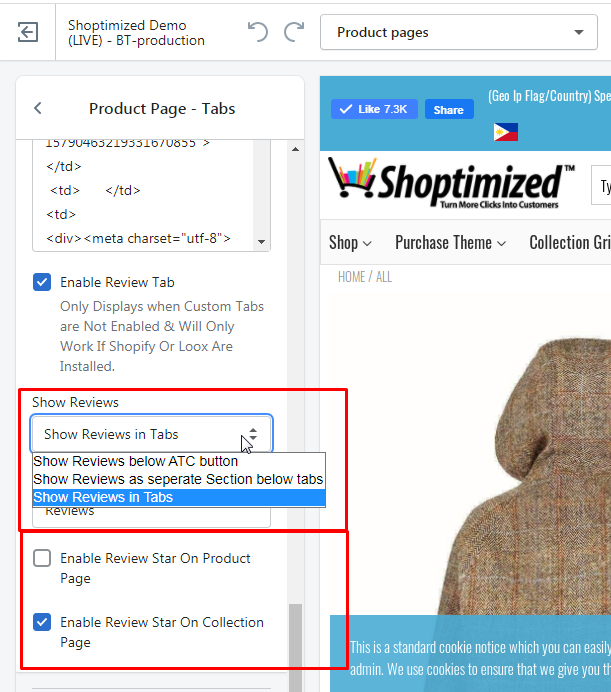
Task: Choose Show Reviews in Tabs option
Action: (179, 497)
